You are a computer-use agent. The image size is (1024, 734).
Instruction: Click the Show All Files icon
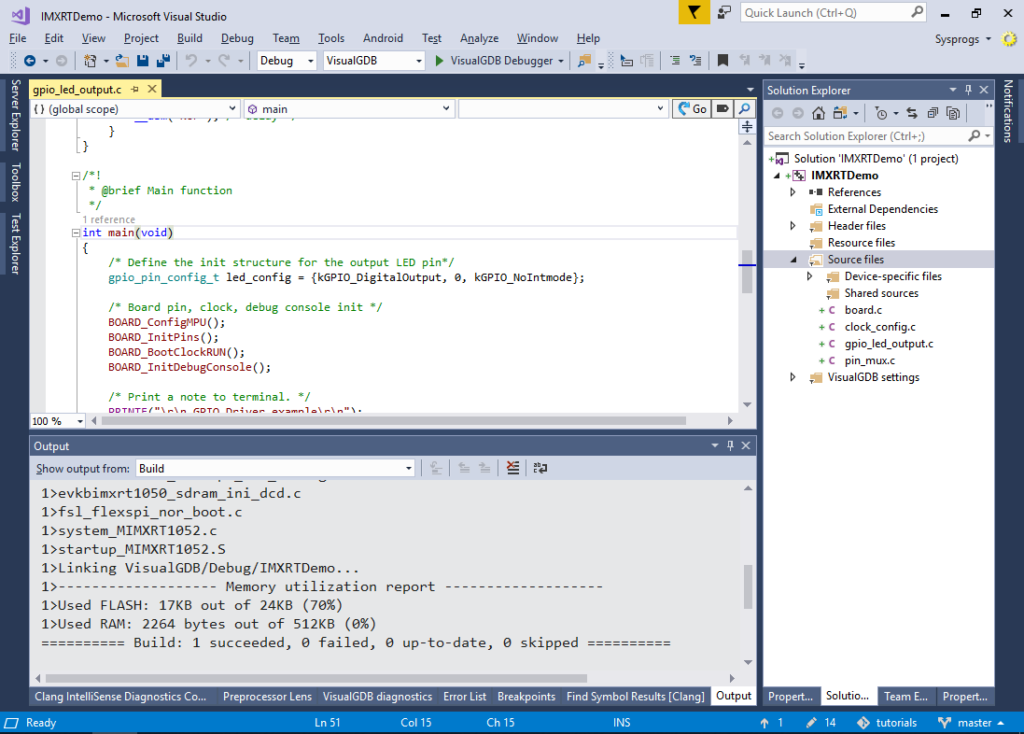953,114
